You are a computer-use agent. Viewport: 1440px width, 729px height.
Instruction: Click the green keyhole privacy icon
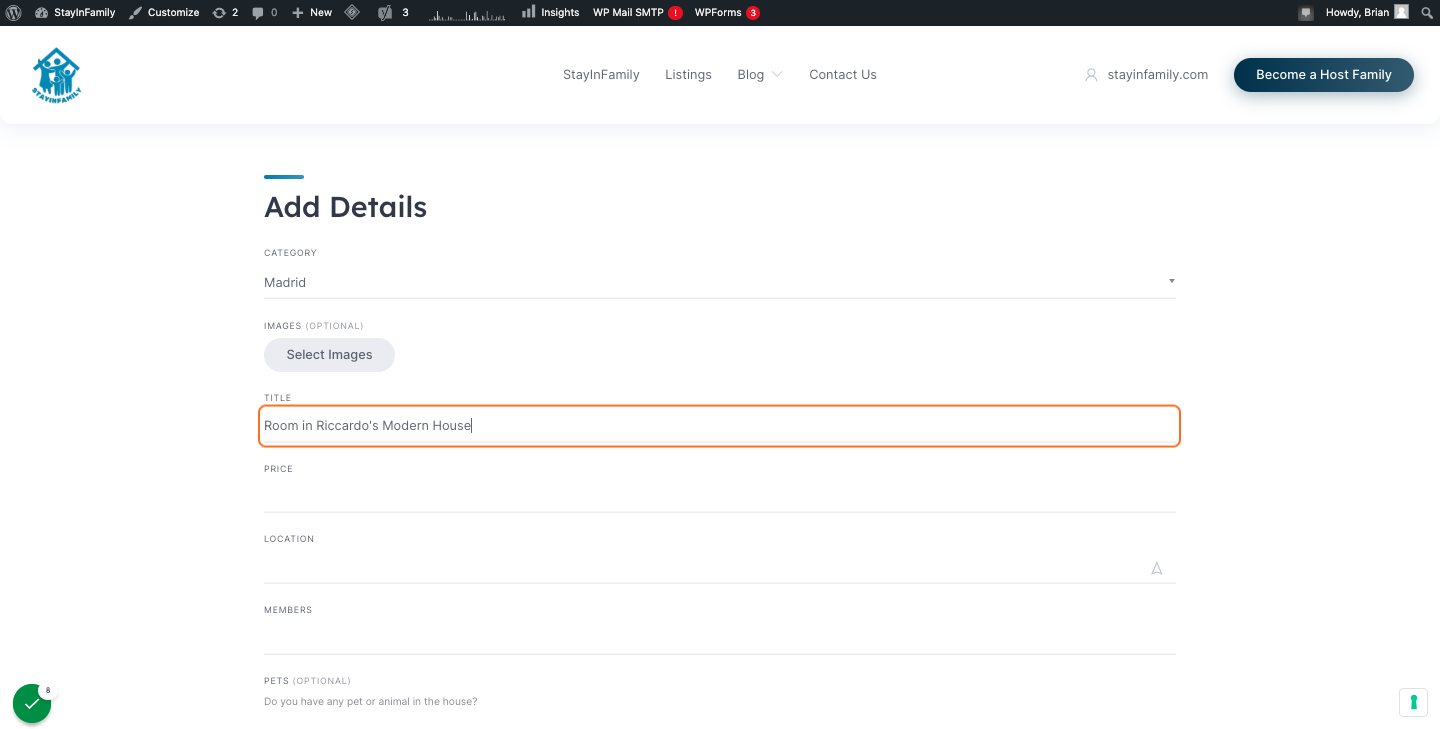1413,702
